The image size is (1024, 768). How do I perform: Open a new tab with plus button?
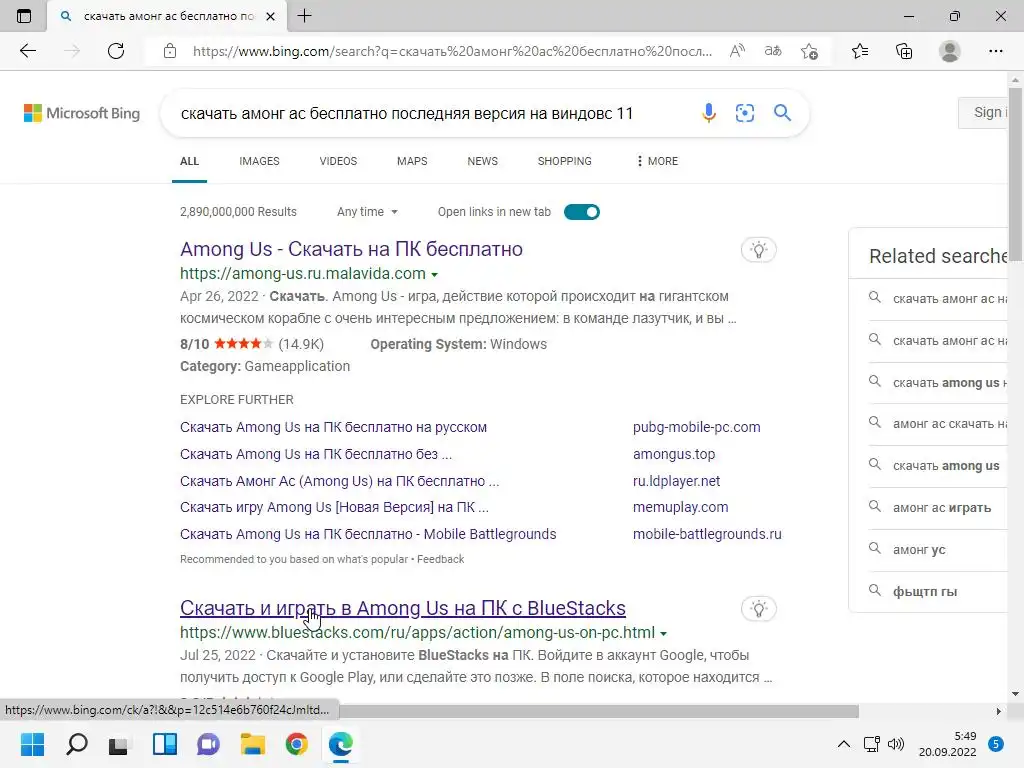(304, 16)
